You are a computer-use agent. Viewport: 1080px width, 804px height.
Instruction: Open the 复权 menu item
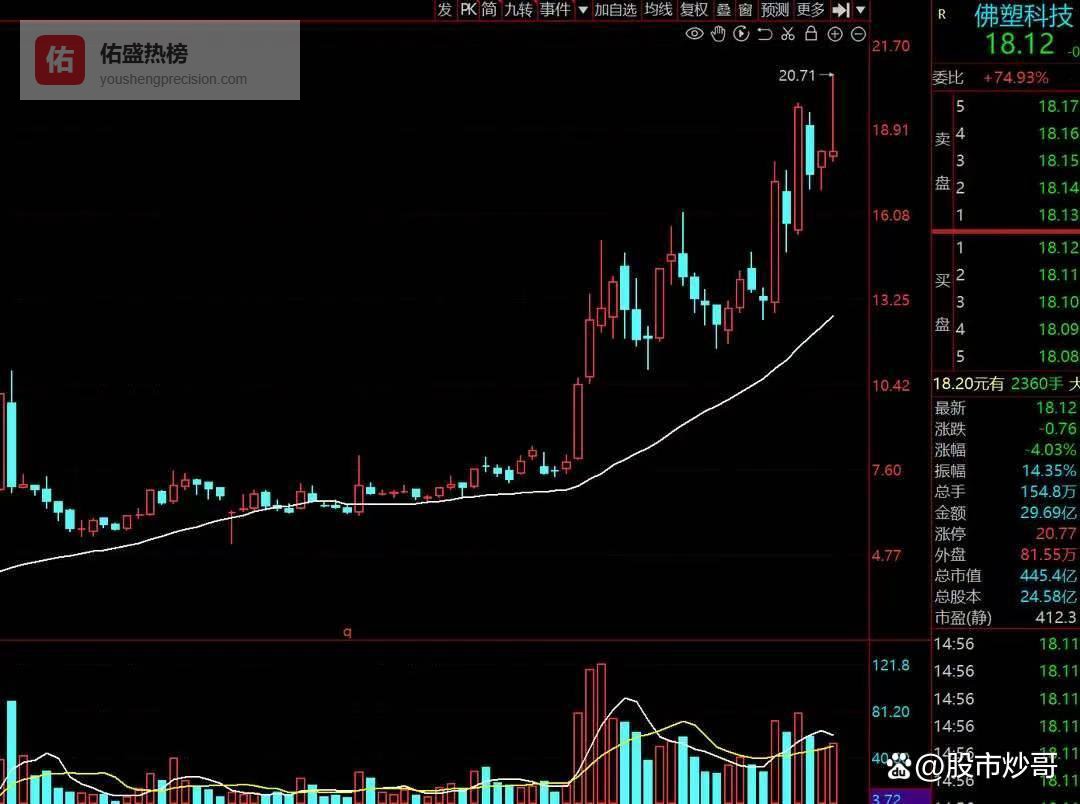click(694, 10)
